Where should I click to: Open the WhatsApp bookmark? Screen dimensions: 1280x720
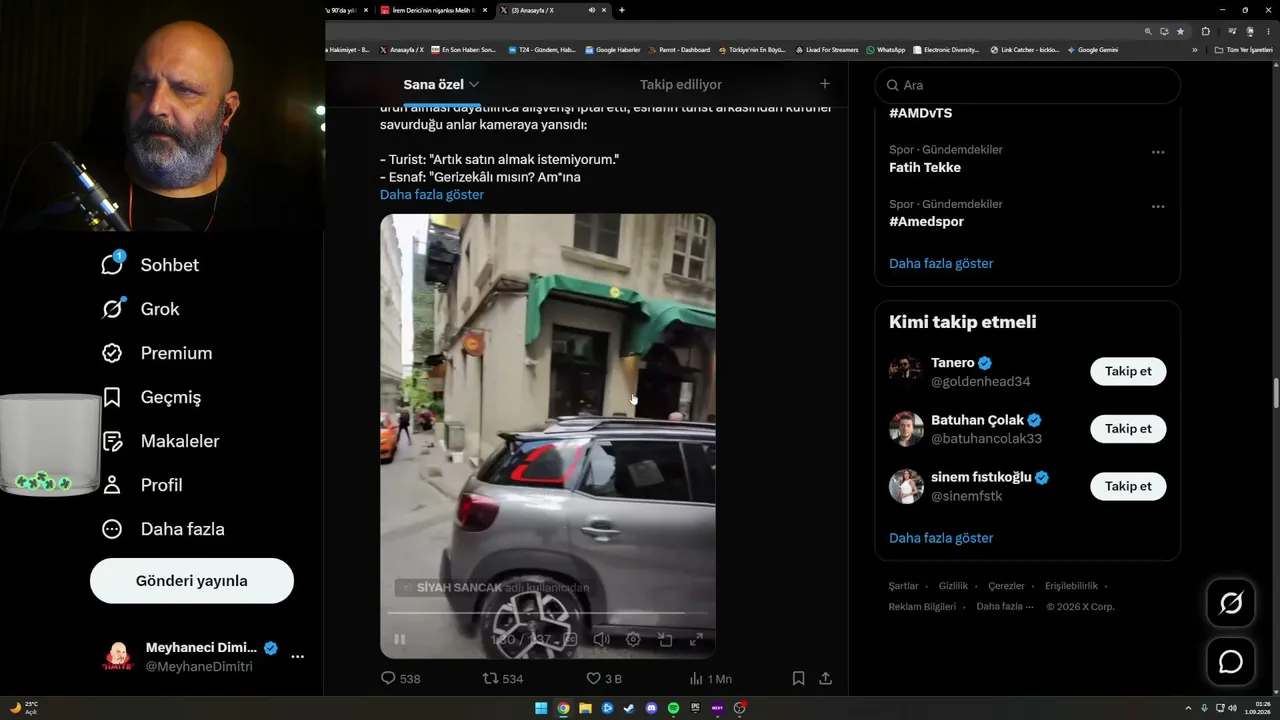(x=886, y=50)
